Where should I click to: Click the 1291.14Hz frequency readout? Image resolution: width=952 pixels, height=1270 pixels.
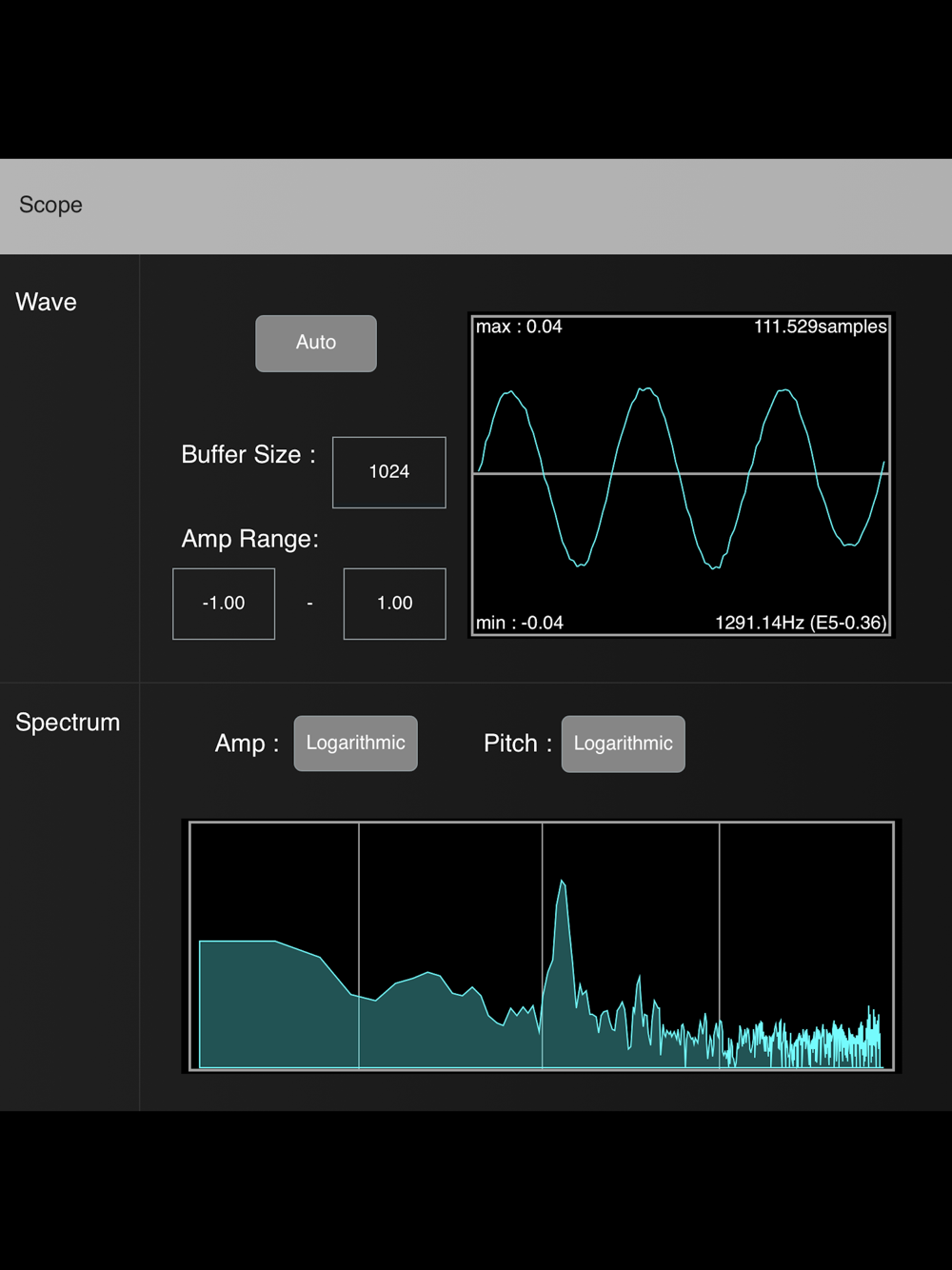[x=801, y=623]
